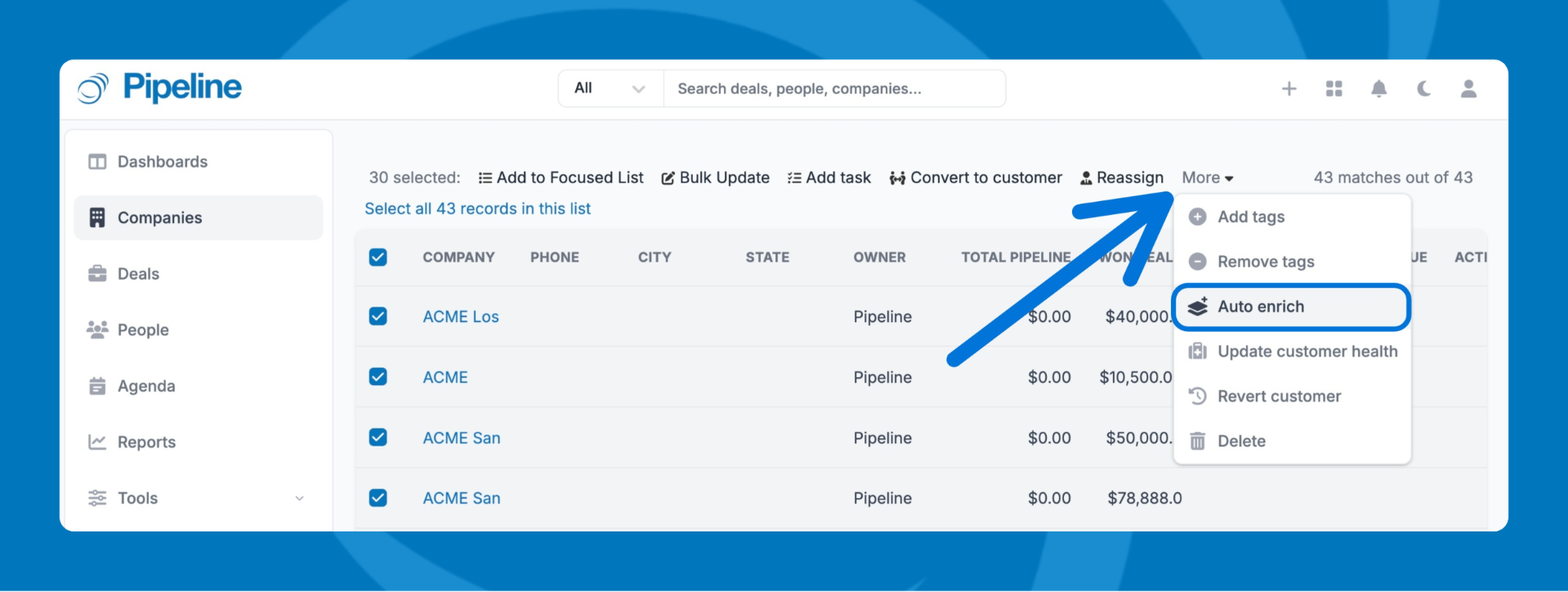This screenshot has width=1568, height=592.
Task: Open the user profile icon
Action: coord(1468,88)
